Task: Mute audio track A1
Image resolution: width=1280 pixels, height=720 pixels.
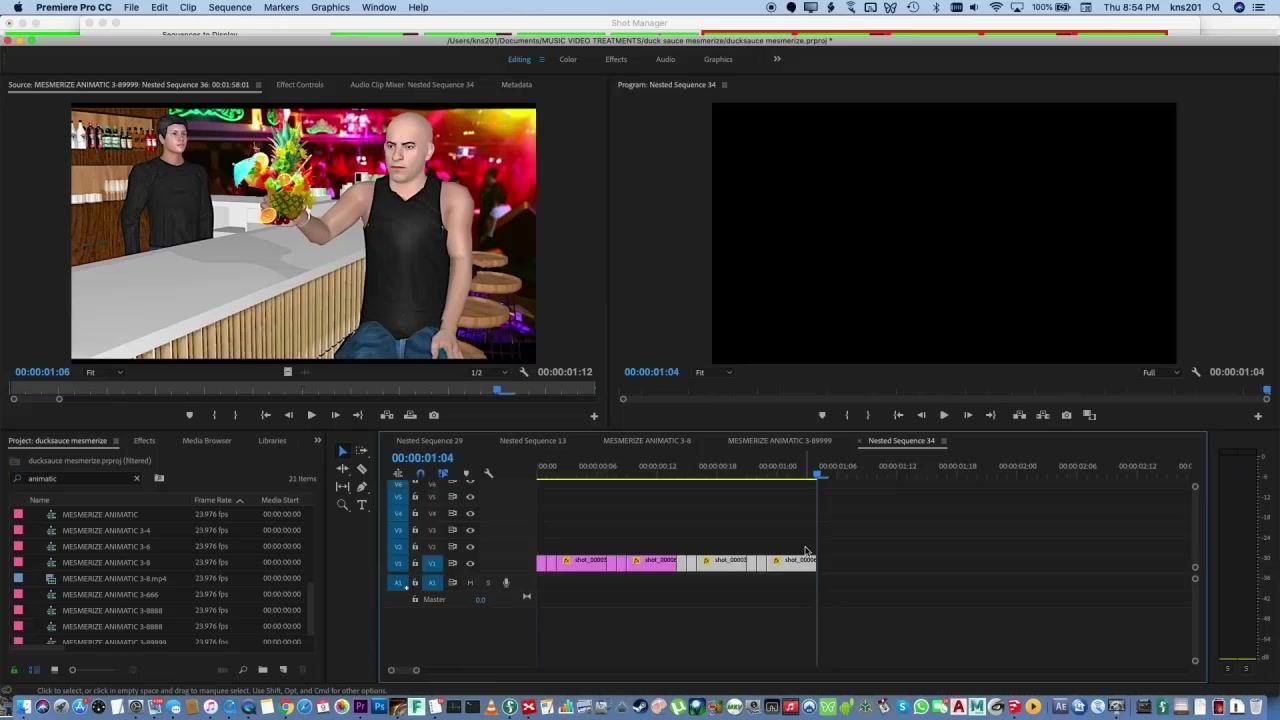Action: 470,583
